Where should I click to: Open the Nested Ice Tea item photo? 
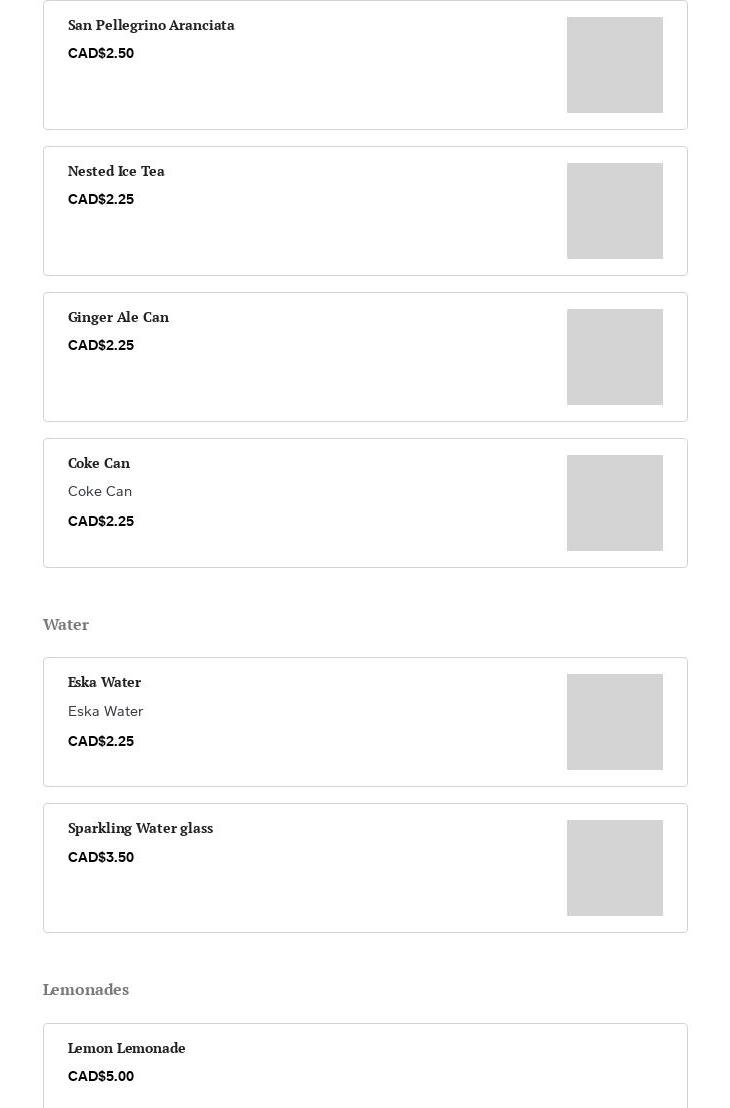click(x=614, y=211)
